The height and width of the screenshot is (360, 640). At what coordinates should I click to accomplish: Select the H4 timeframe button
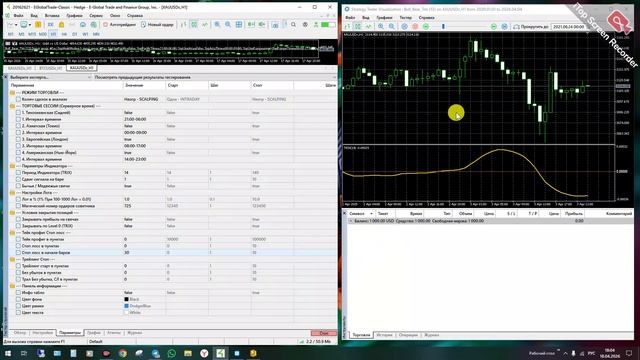pyautogui.click(x=64, y=34)
